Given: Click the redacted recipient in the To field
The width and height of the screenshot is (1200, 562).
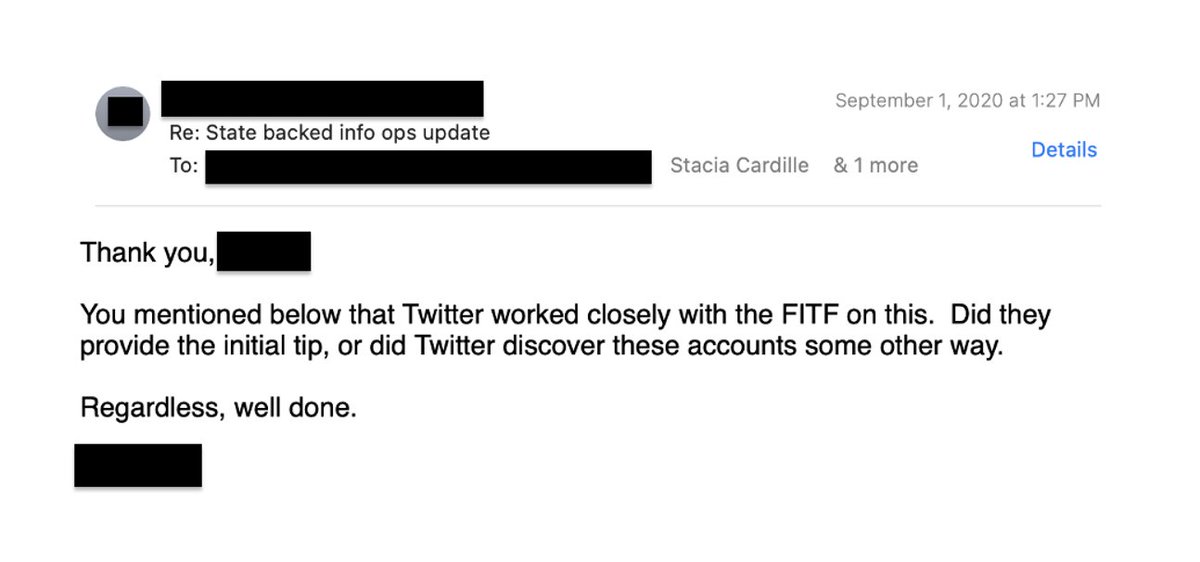Looking at the screenshot, I should 428,167.
